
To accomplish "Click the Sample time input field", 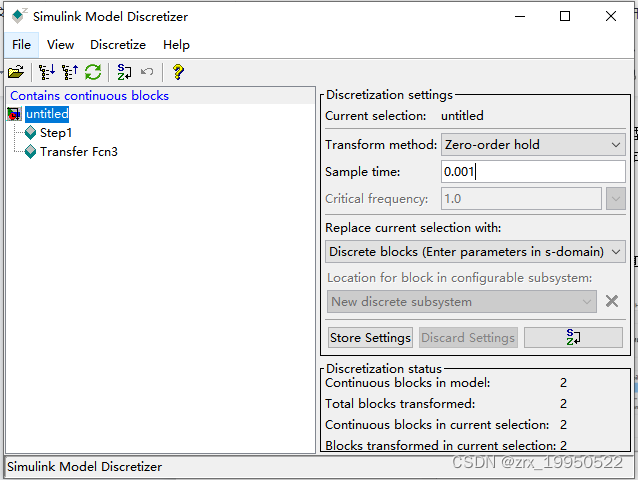I will click(x=533, y=172).
